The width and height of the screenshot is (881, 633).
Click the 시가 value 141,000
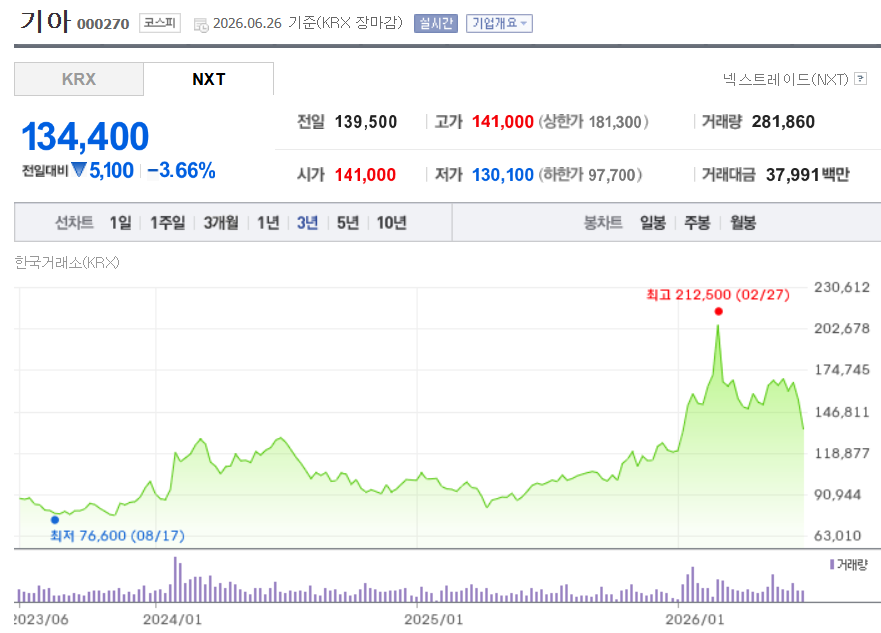pos(365,175)
